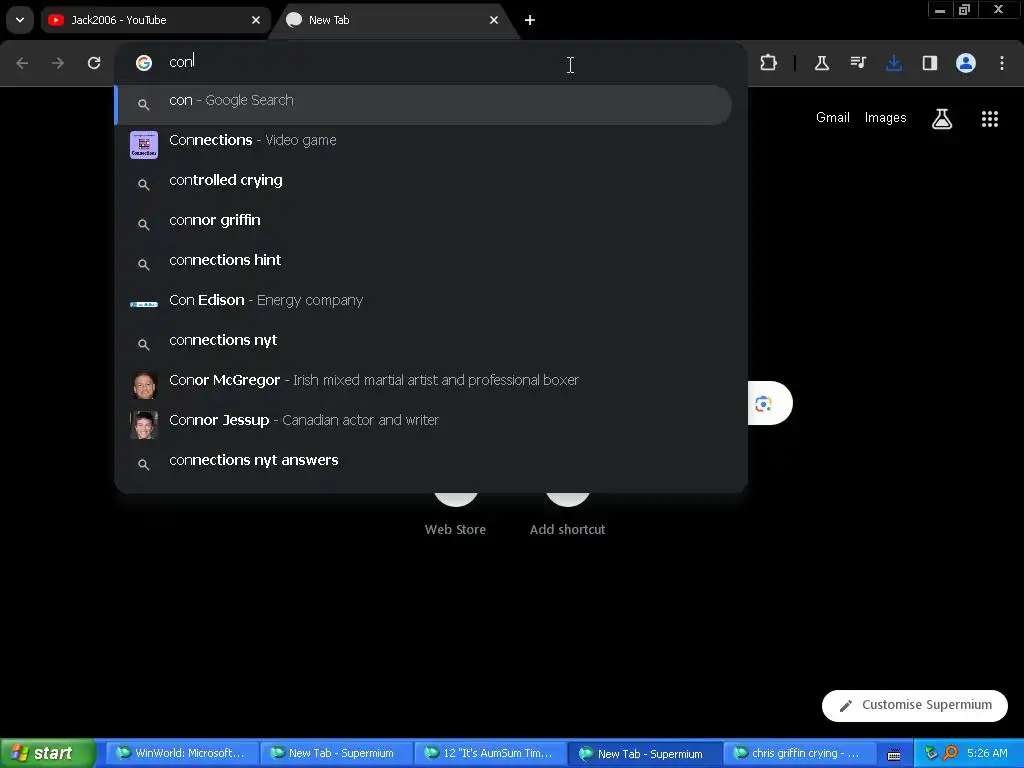Select 'Con Edison - Energy company' suggestion
Viewport: 1024px width, 768px height.
pos(423,304)
